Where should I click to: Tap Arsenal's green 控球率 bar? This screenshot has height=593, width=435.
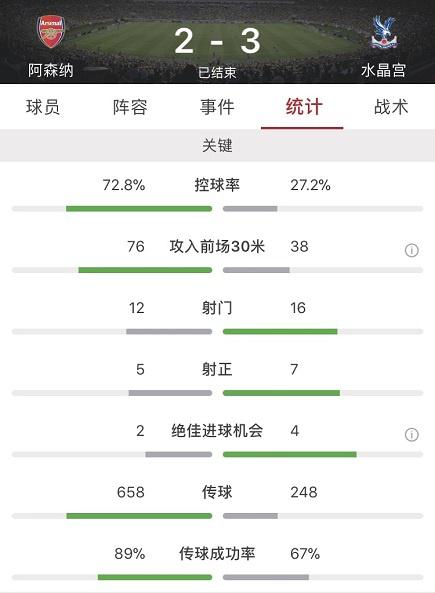coord(139,209)
